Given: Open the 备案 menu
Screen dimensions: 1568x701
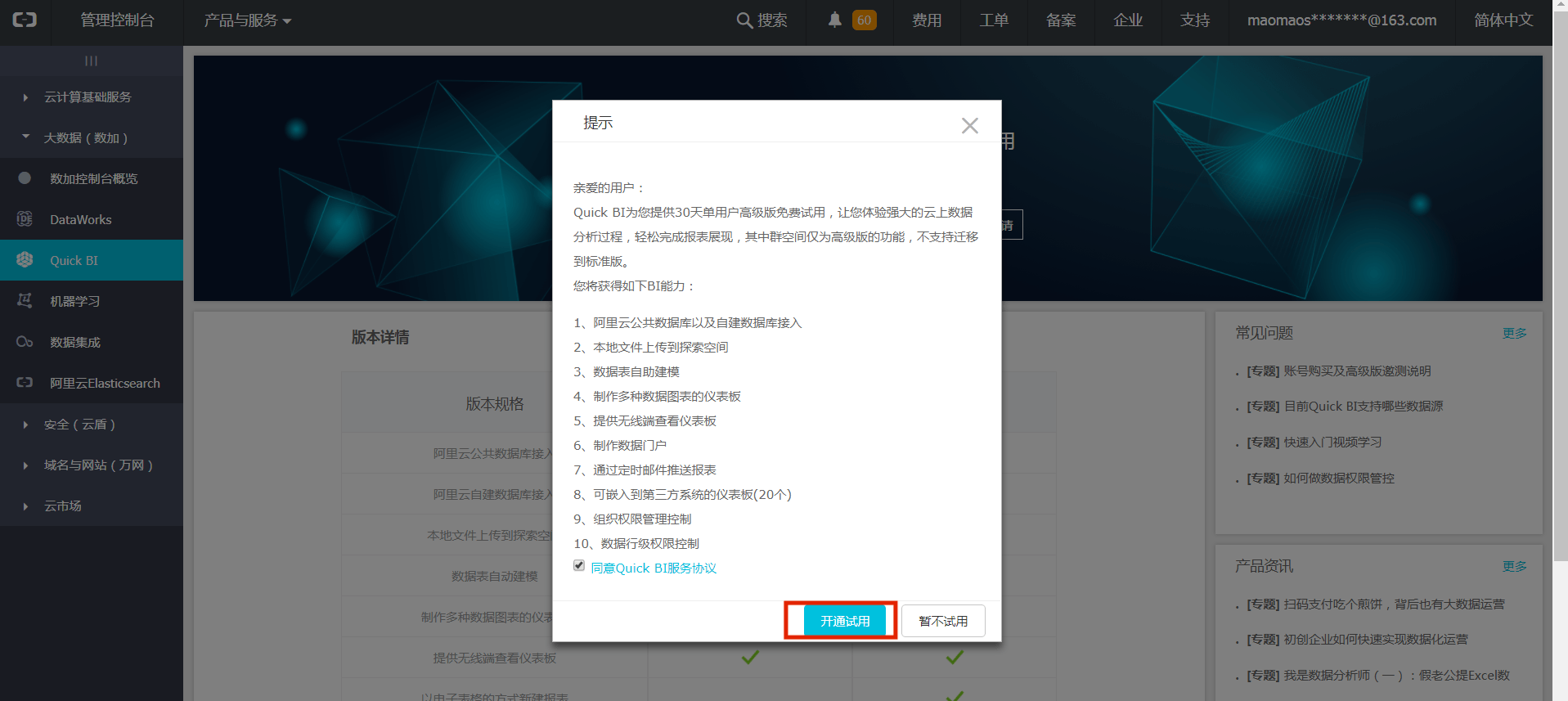Looking at the screenshot, I should coord(1061,20).
